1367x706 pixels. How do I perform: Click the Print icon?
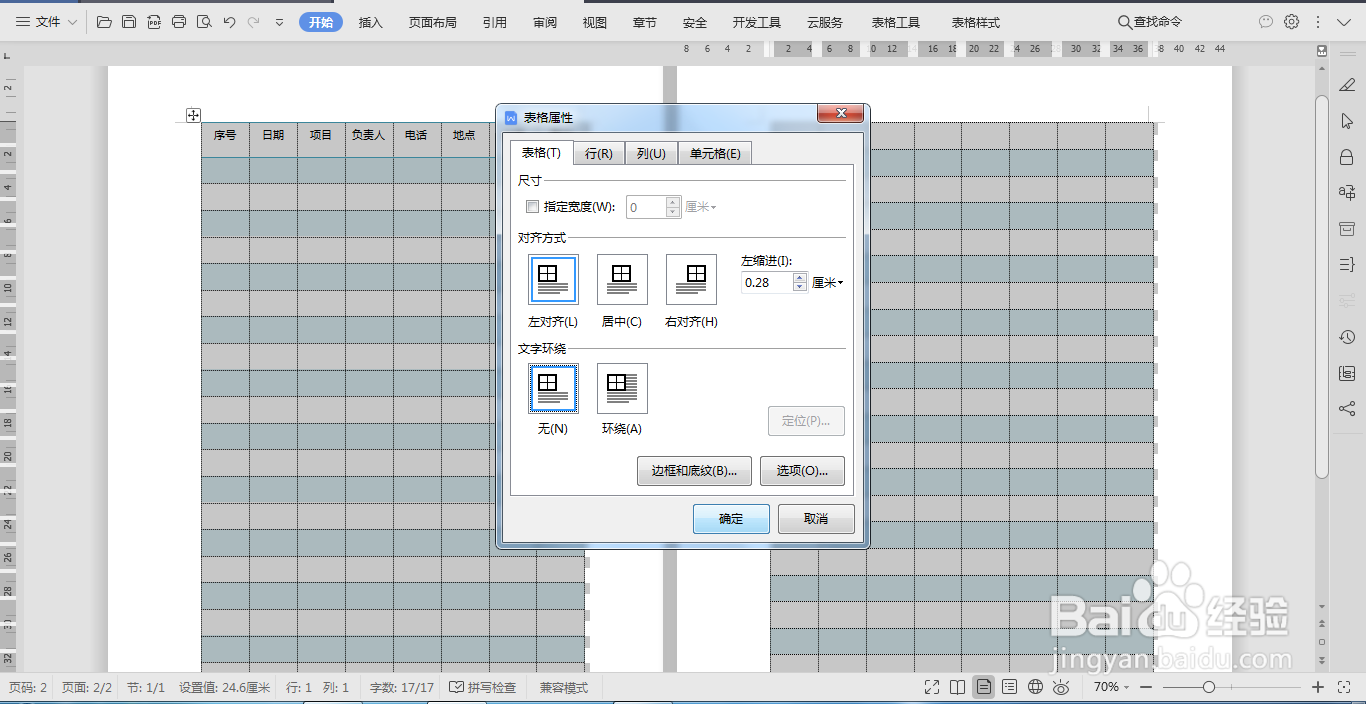coord(179,22)
